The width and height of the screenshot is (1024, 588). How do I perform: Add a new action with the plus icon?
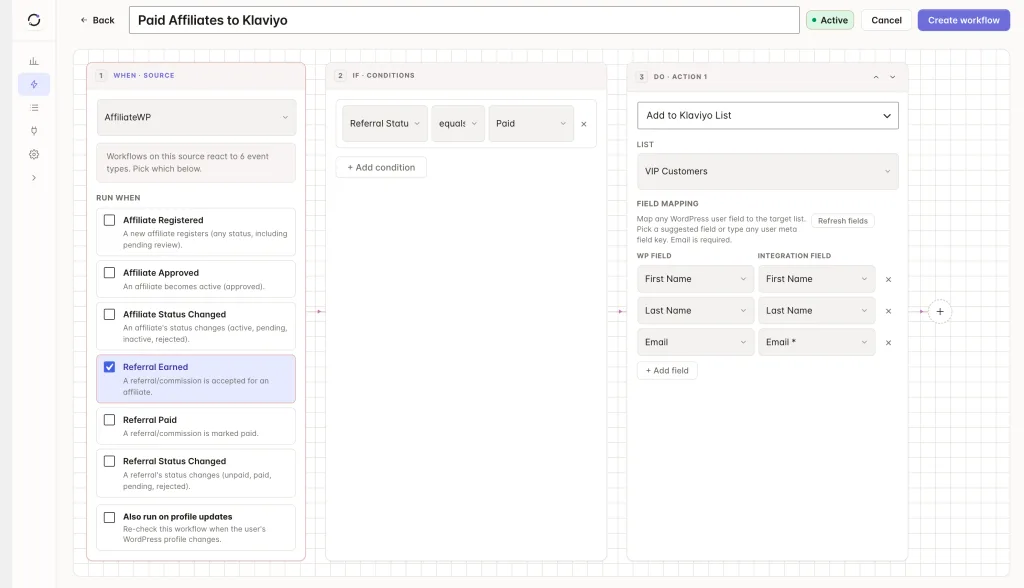tap(940, 312)
